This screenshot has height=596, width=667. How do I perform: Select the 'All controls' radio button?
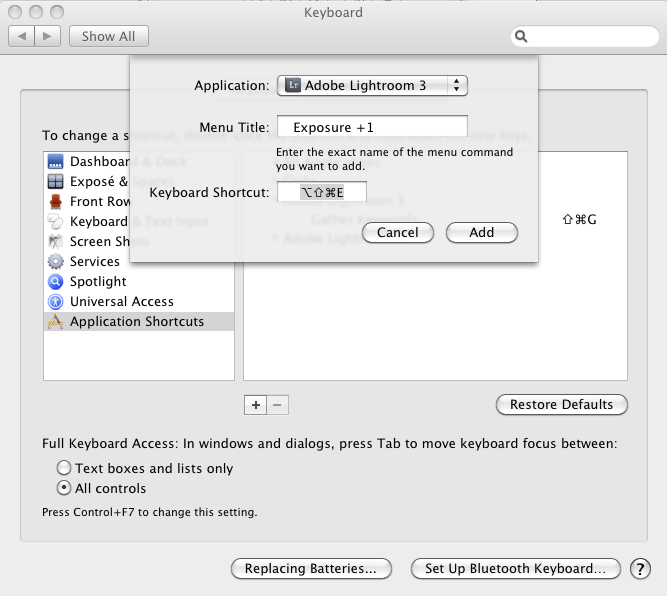tap(64, 489)
